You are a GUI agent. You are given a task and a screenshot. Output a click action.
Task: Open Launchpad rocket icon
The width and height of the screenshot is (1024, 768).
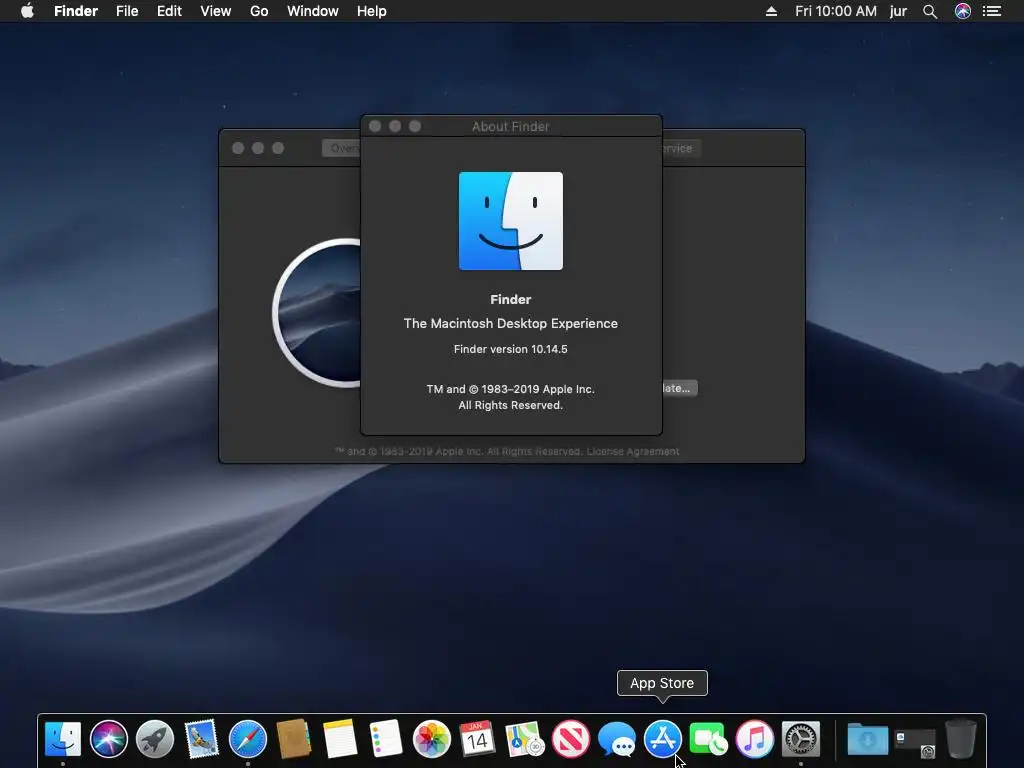(155, 739)
